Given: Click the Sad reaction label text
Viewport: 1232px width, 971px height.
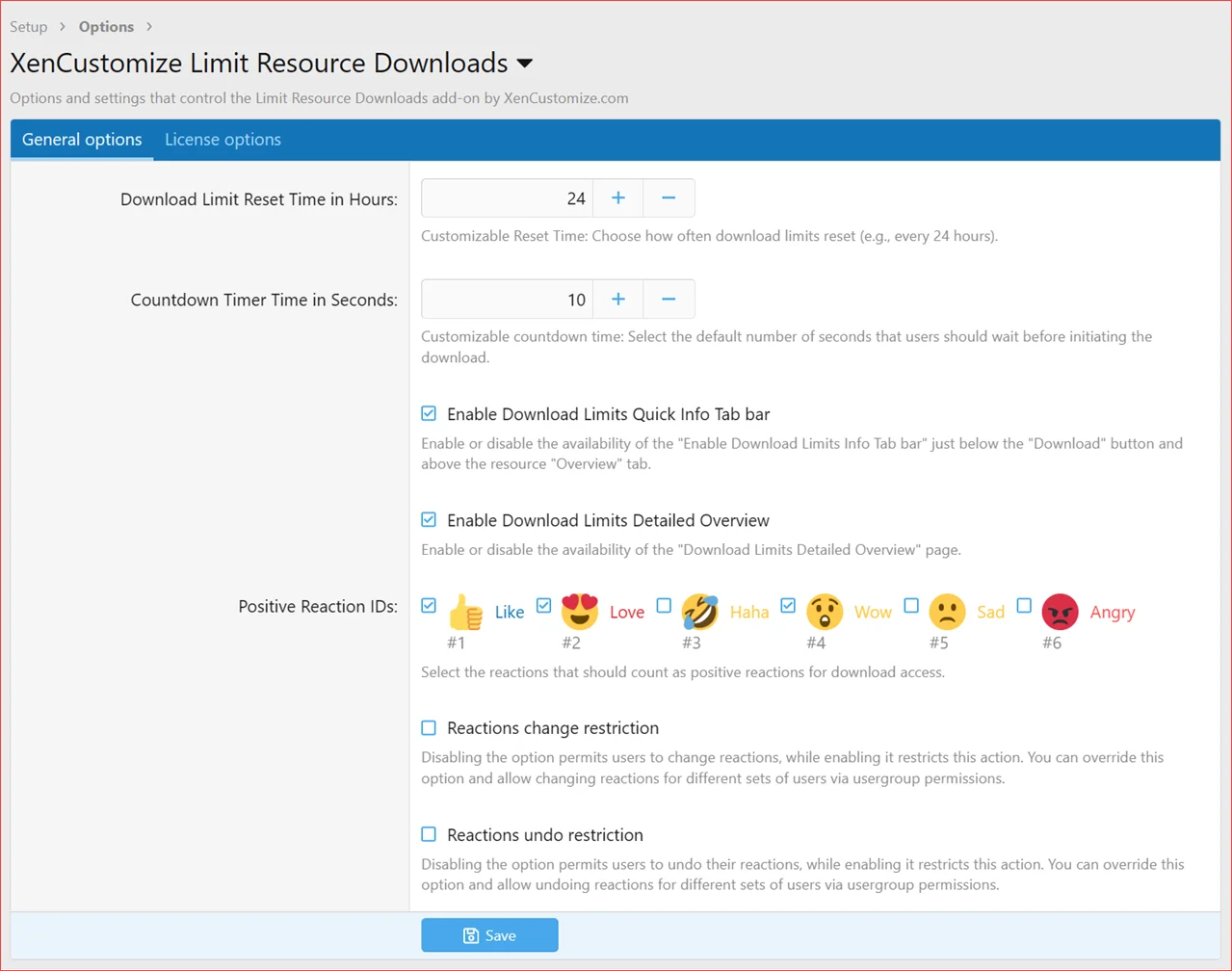Looking at the screenshot, I should [x=990, y=613].
